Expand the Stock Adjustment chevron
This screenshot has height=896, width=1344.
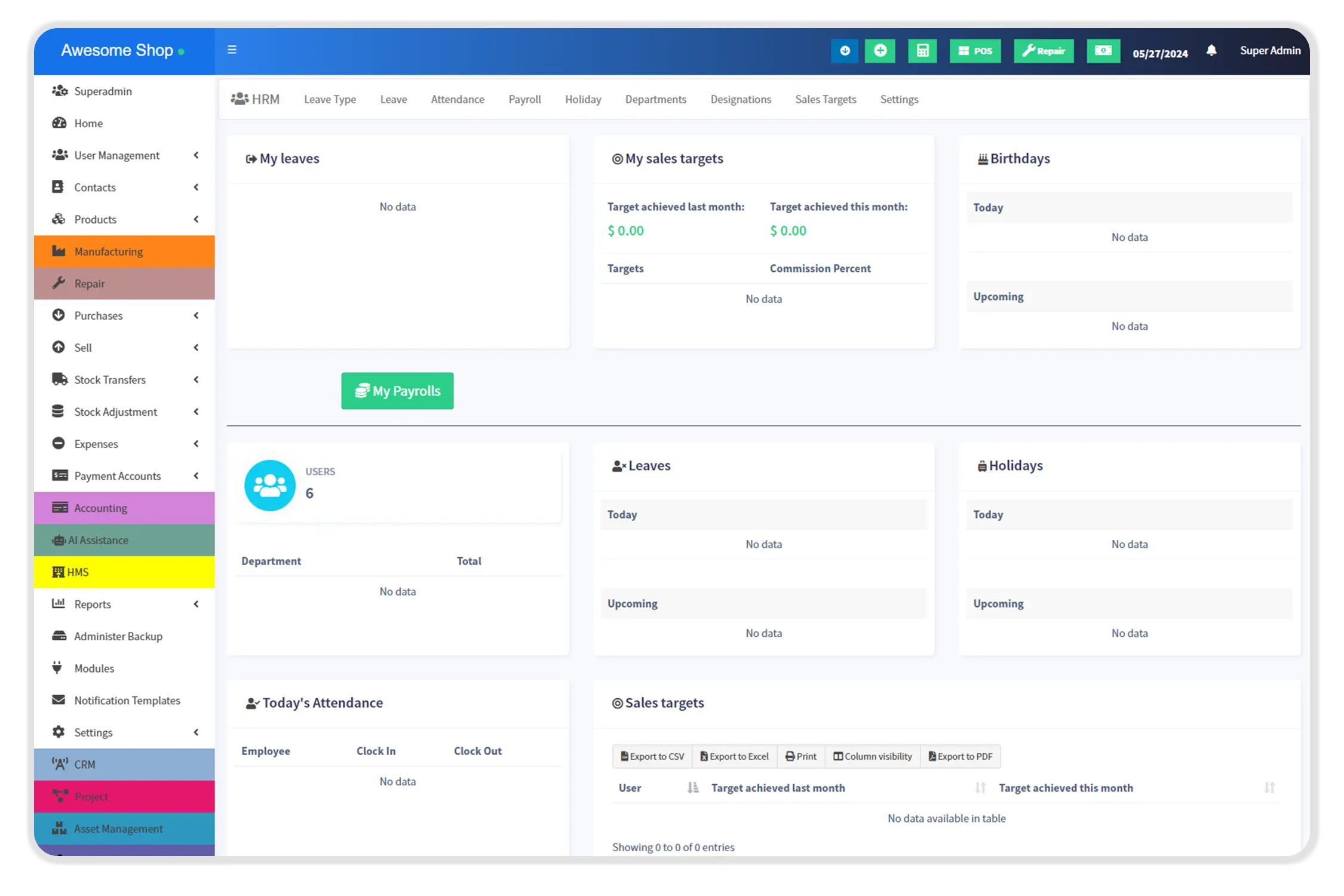point(196,412)
